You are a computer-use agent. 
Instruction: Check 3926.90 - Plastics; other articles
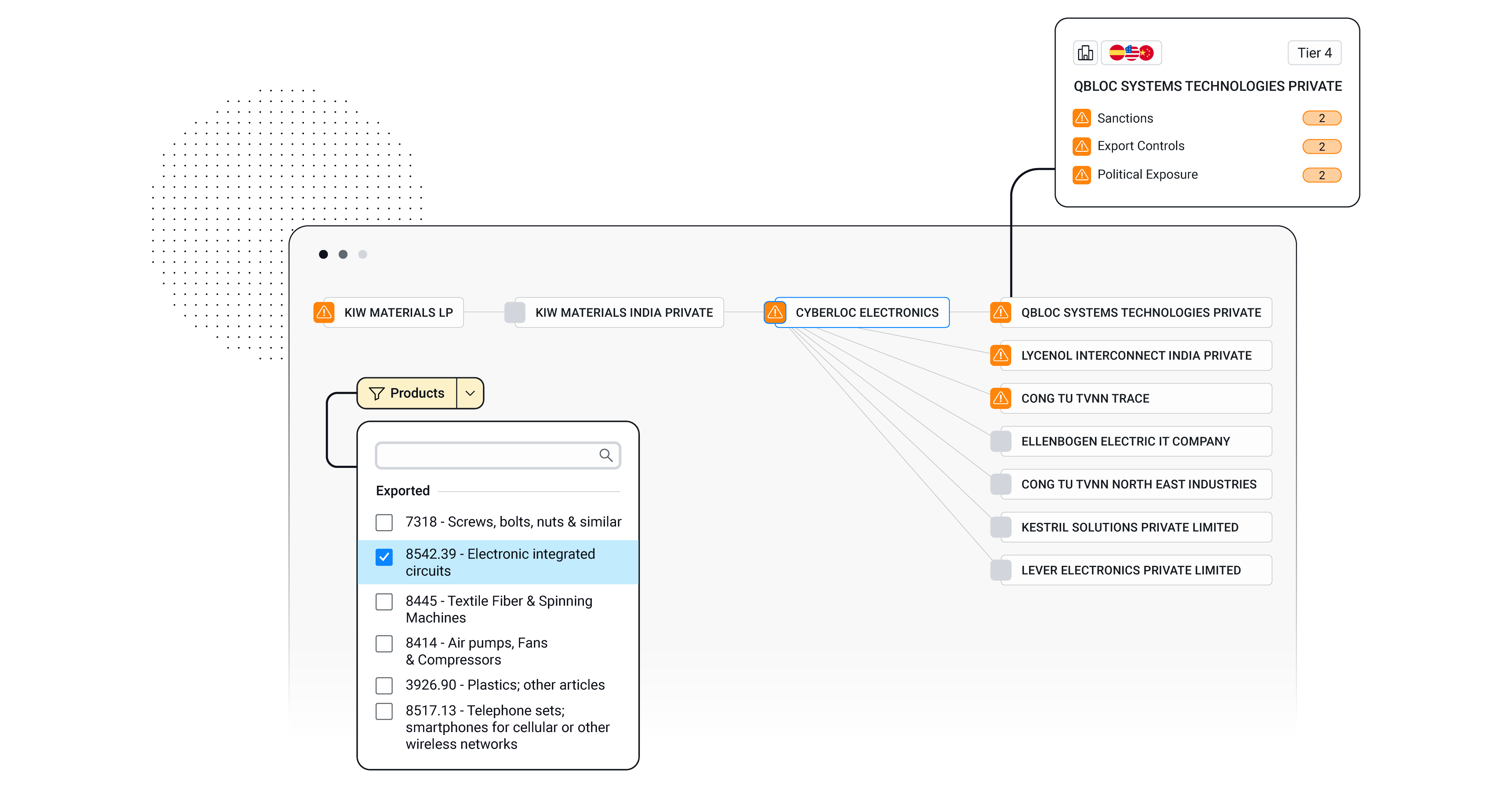(x=384, y=686)
